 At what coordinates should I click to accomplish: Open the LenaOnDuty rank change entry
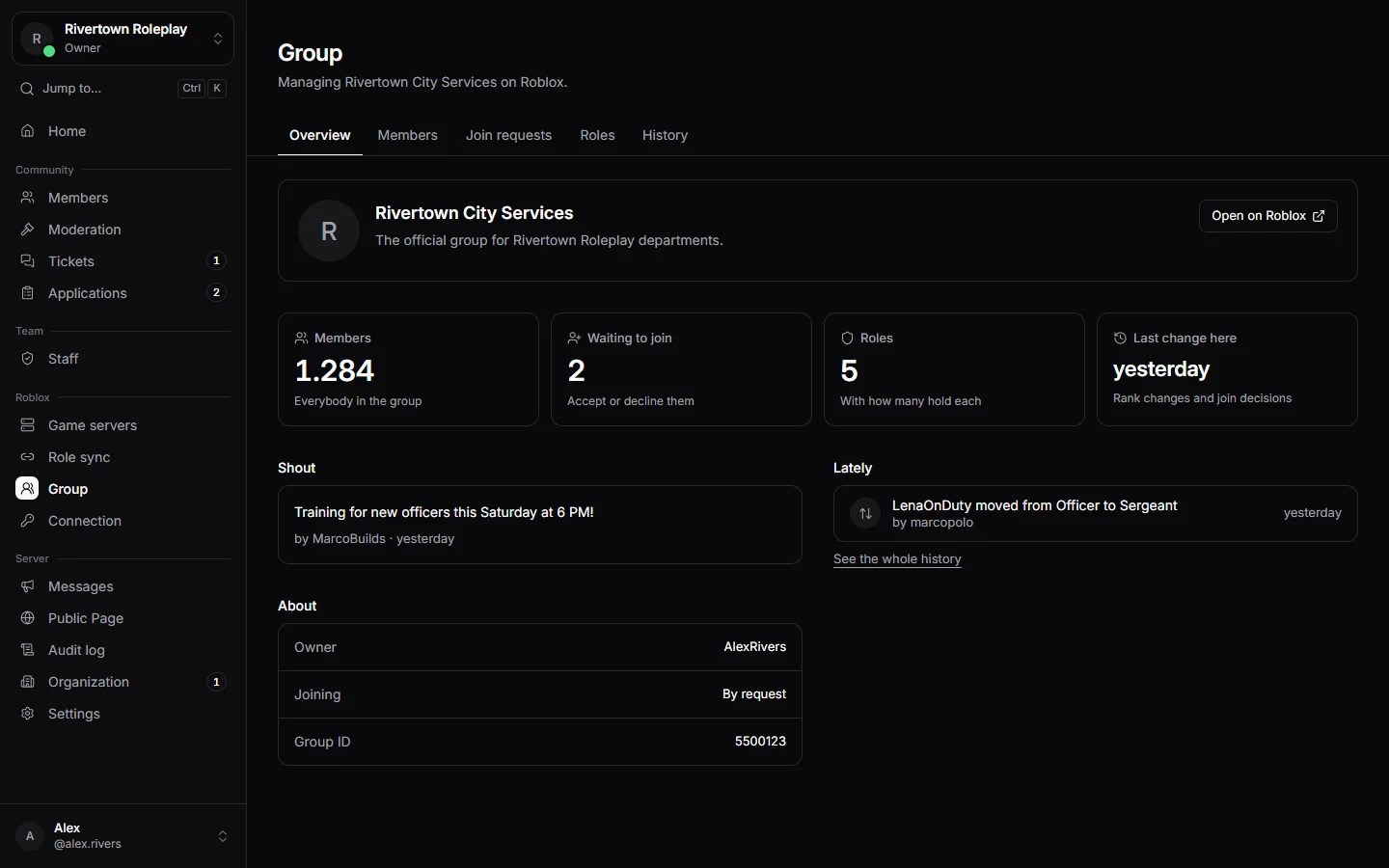coord(1096,513)
